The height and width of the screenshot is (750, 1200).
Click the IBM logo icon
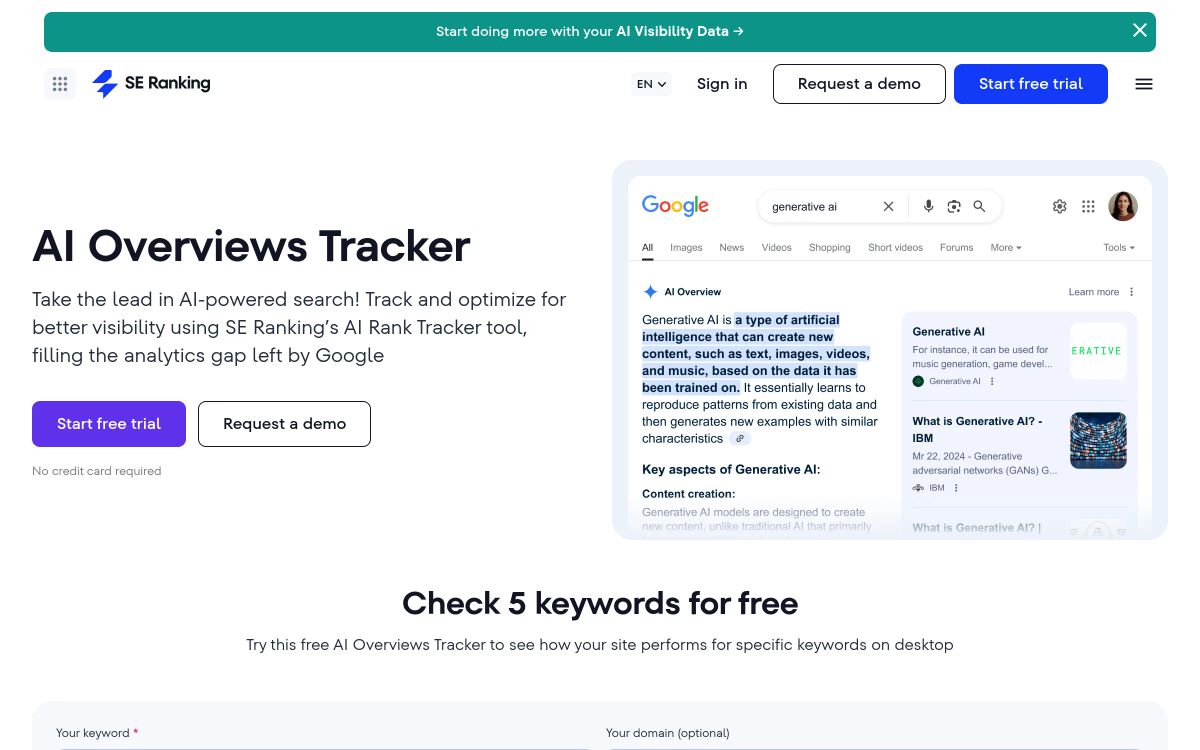click(x=918, y=488)
